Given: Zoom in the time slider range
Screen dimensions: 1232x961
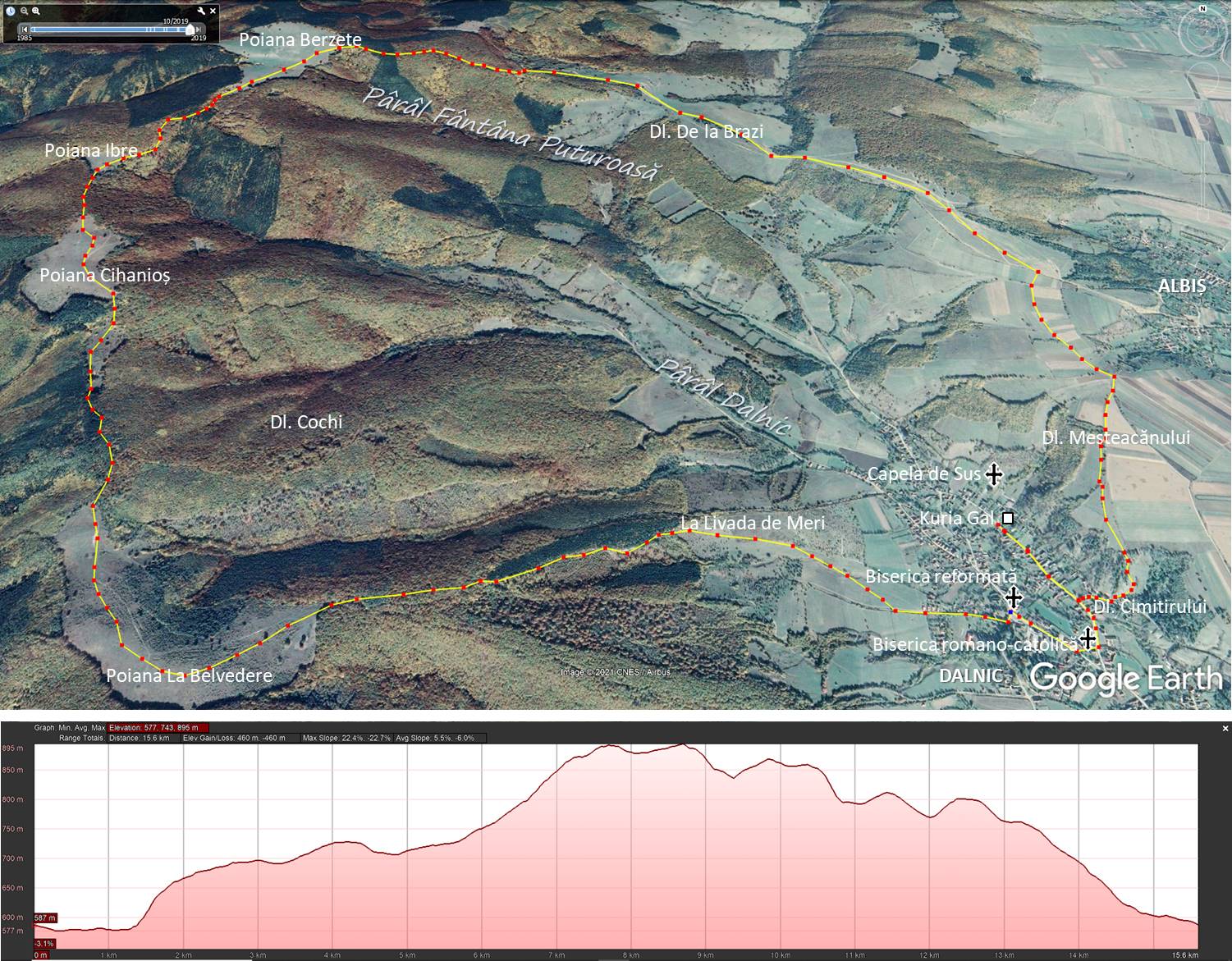Looking at the screenshot, I should point(36,11).
